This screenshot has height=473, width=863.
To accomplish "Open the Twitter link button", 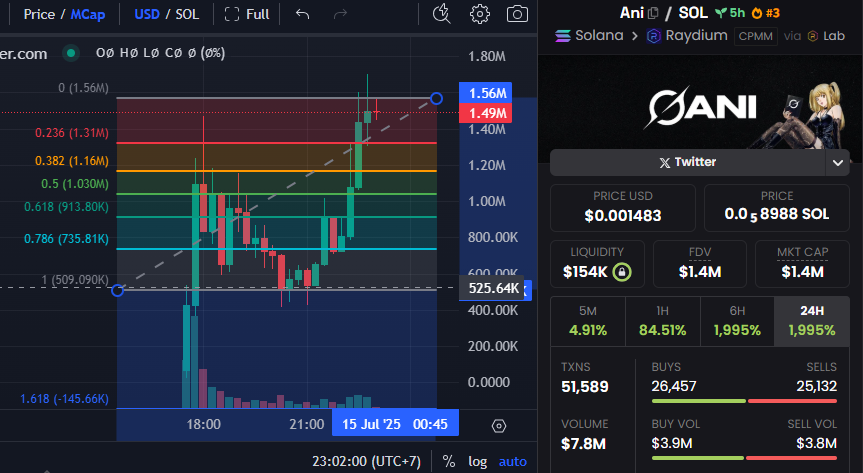I will pyautogui.click(x=688, y=162).
